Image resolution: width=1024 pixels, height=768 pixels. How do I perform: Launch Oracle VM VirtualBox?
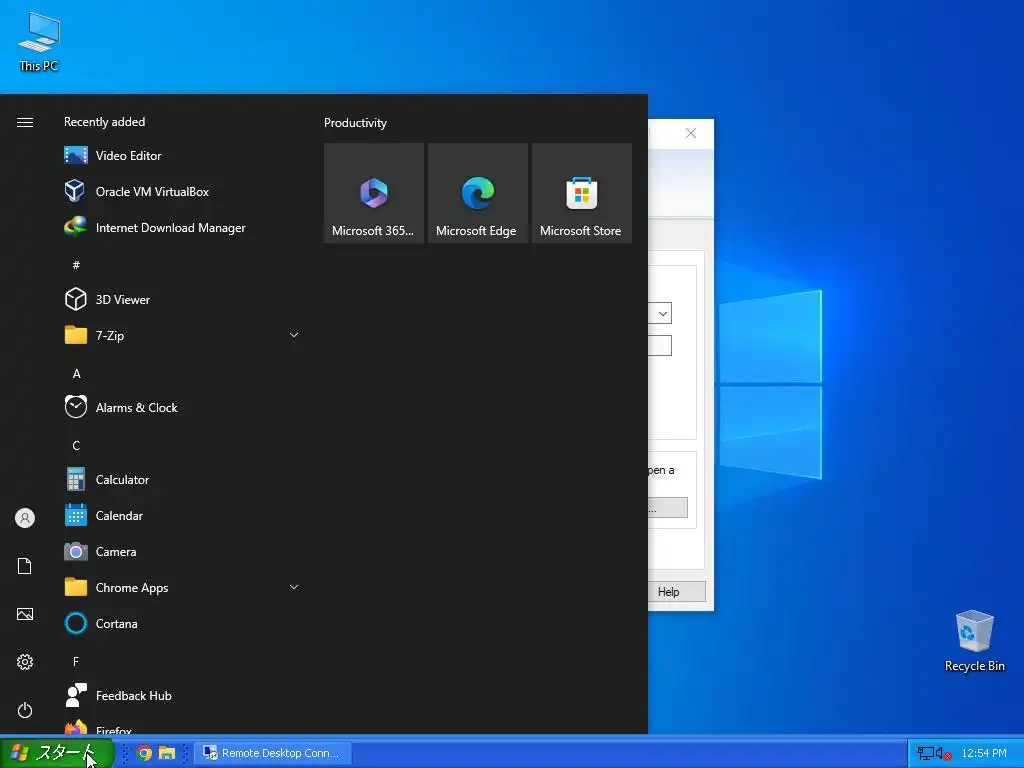(x=182, y=191)
